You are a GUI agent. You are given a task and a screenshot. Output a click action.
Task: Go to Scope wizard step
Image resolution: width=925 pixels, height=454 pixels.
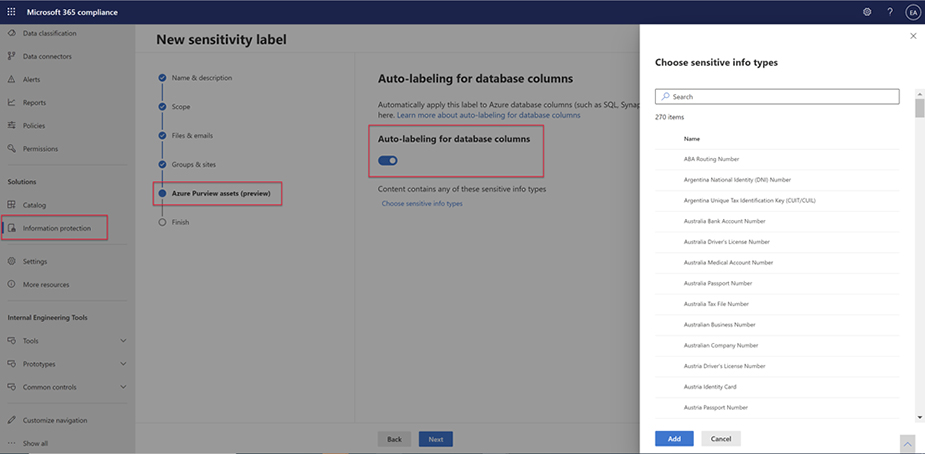point(181,107)
